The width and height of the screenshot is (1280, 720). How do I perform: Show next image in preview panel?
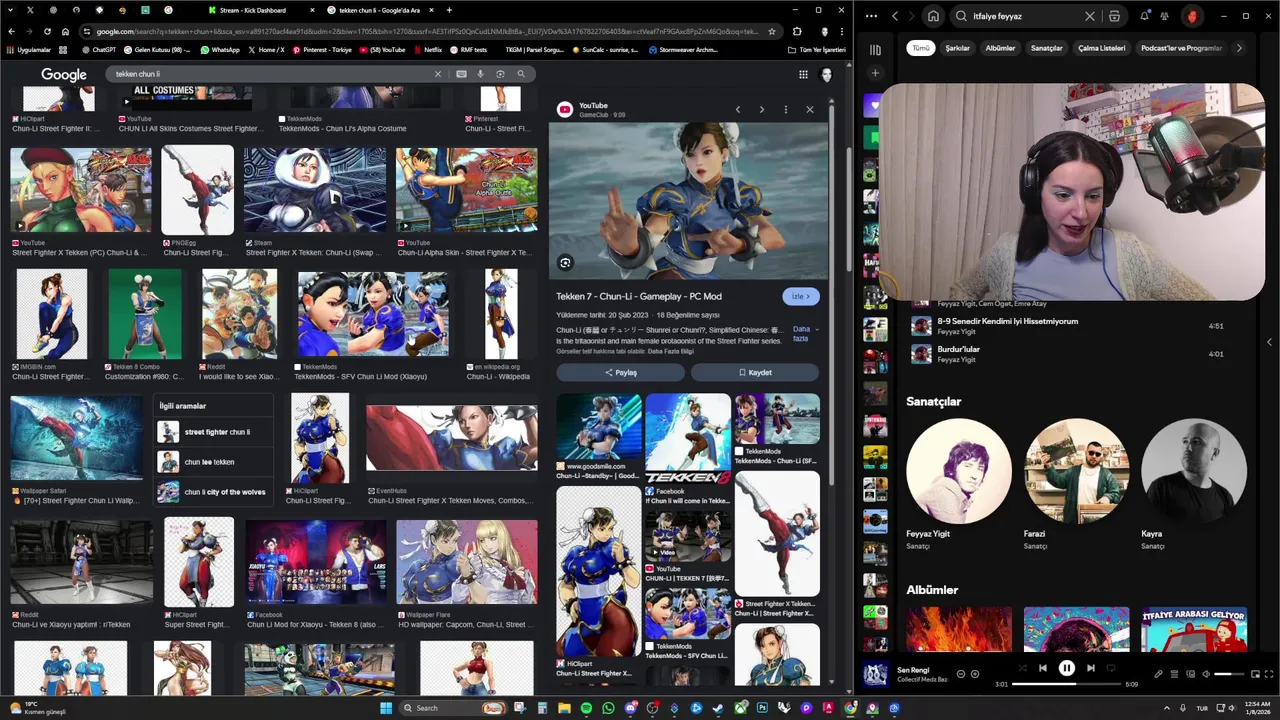[x=761, y=109]
